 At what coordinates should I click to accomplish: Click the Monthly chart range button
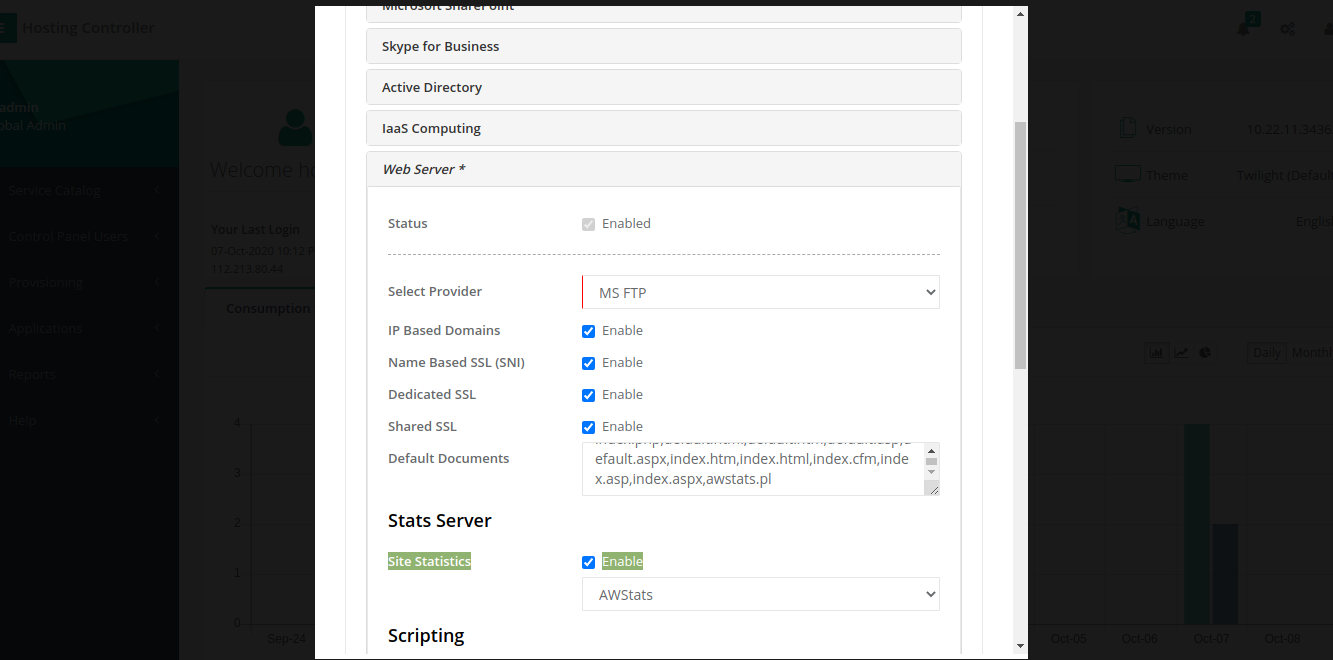tap(1311, 352)
